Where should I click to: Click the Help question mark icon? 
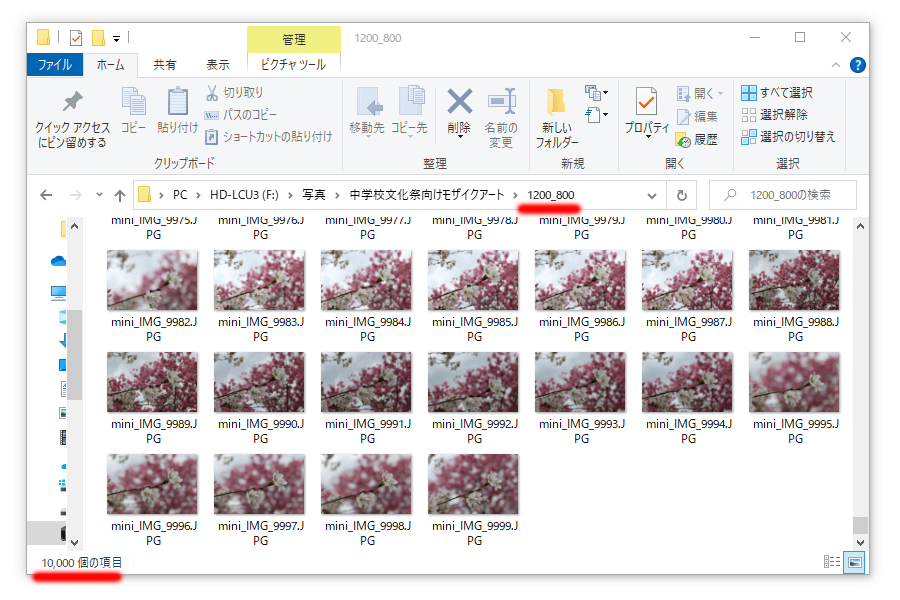(x=858, y=65)
